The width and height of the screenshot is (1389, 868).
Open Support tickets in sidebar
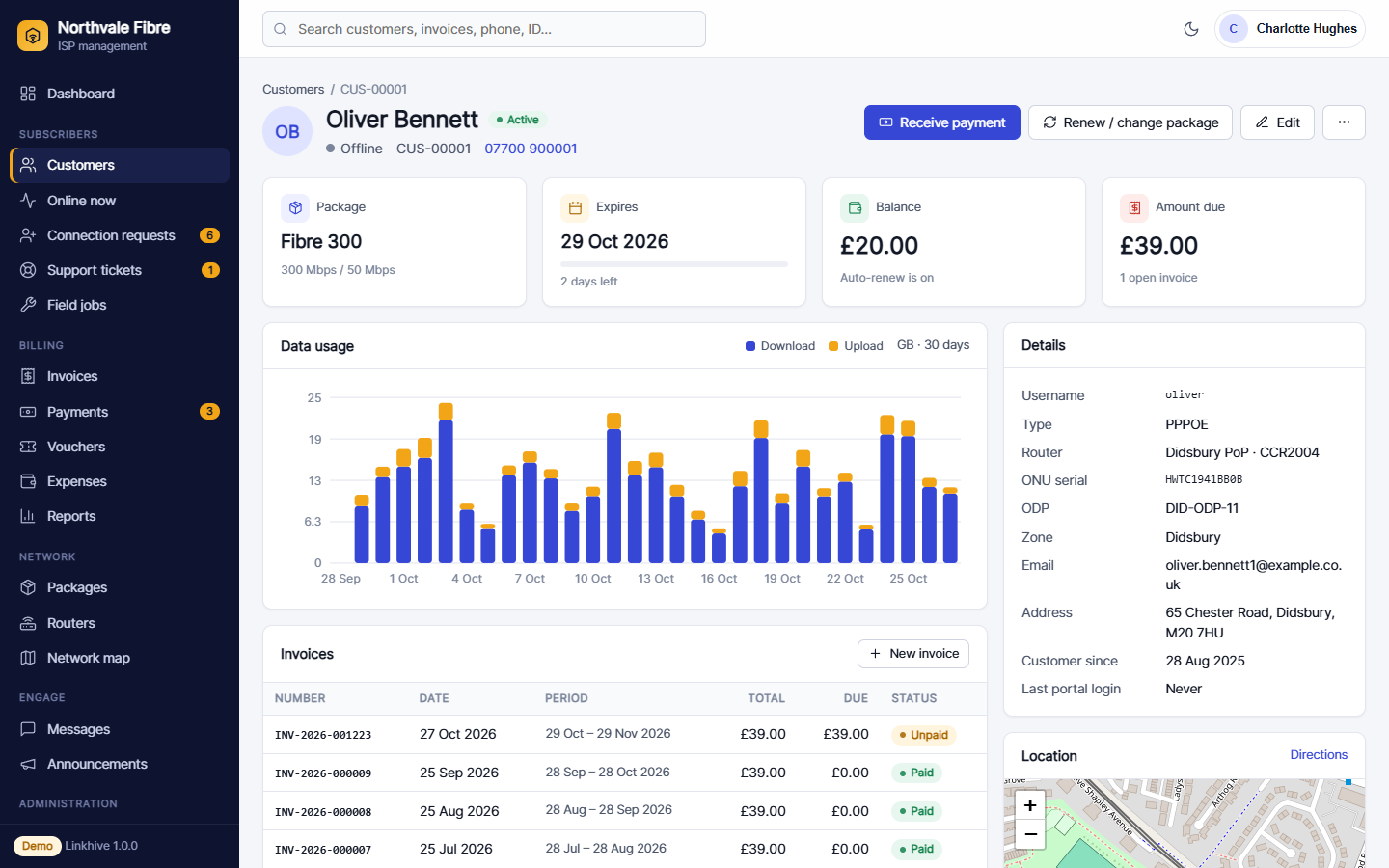120,270
